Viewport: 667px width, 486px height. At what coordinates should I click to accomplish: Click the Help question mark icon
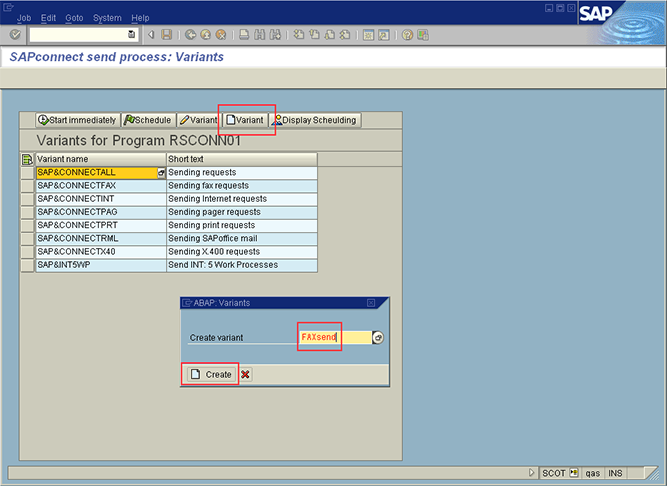[407, 34]
